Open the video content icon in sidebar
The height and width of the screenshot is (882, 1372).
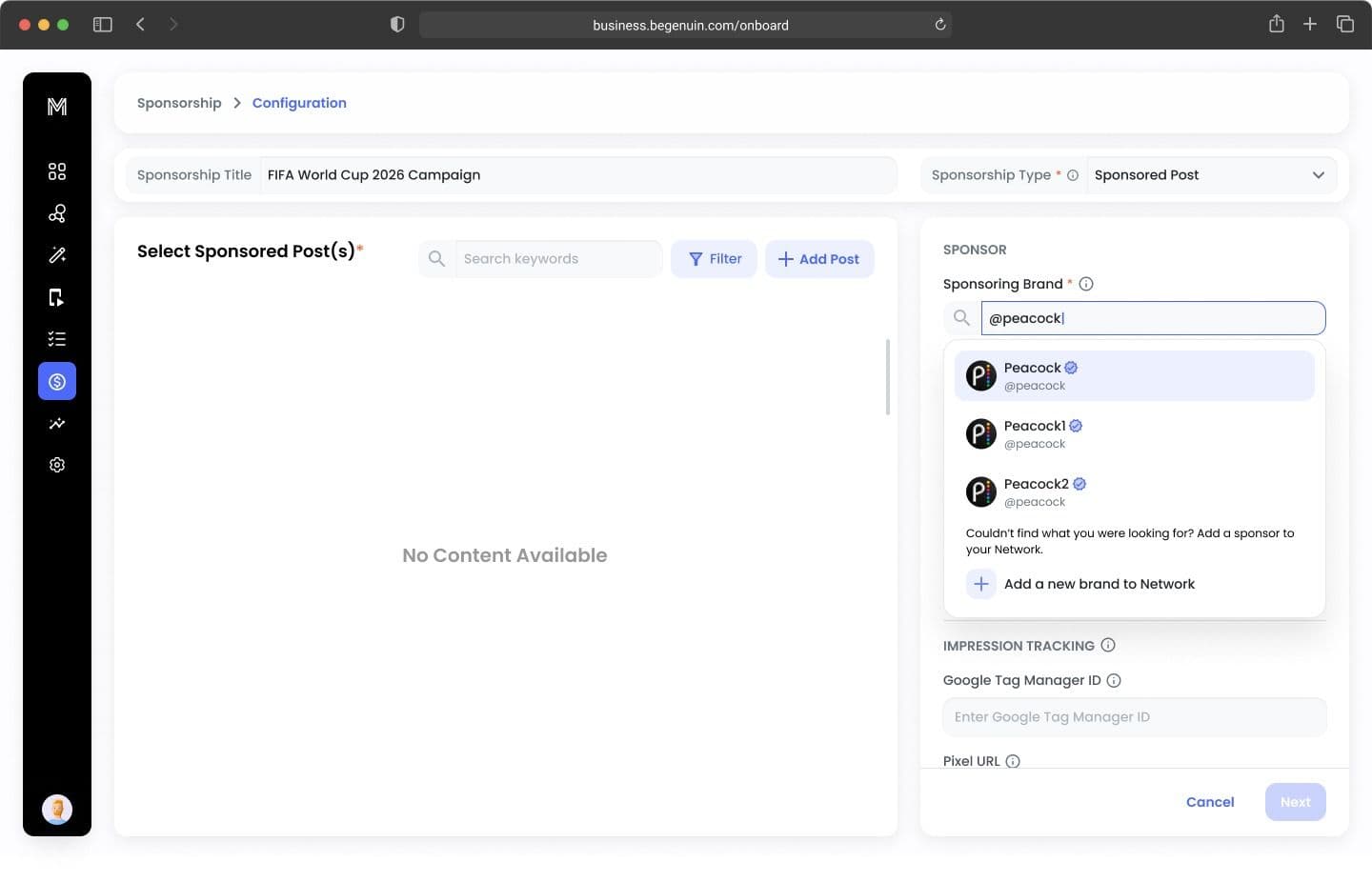coord(57,297)
